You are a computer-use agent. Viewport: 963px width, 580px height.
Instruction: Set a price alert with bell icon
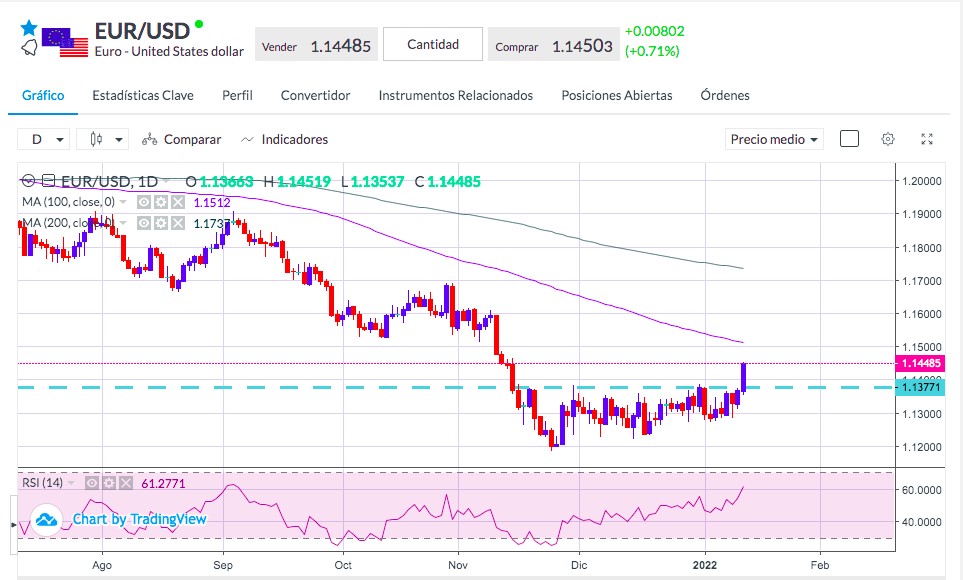tap(29, 47)
